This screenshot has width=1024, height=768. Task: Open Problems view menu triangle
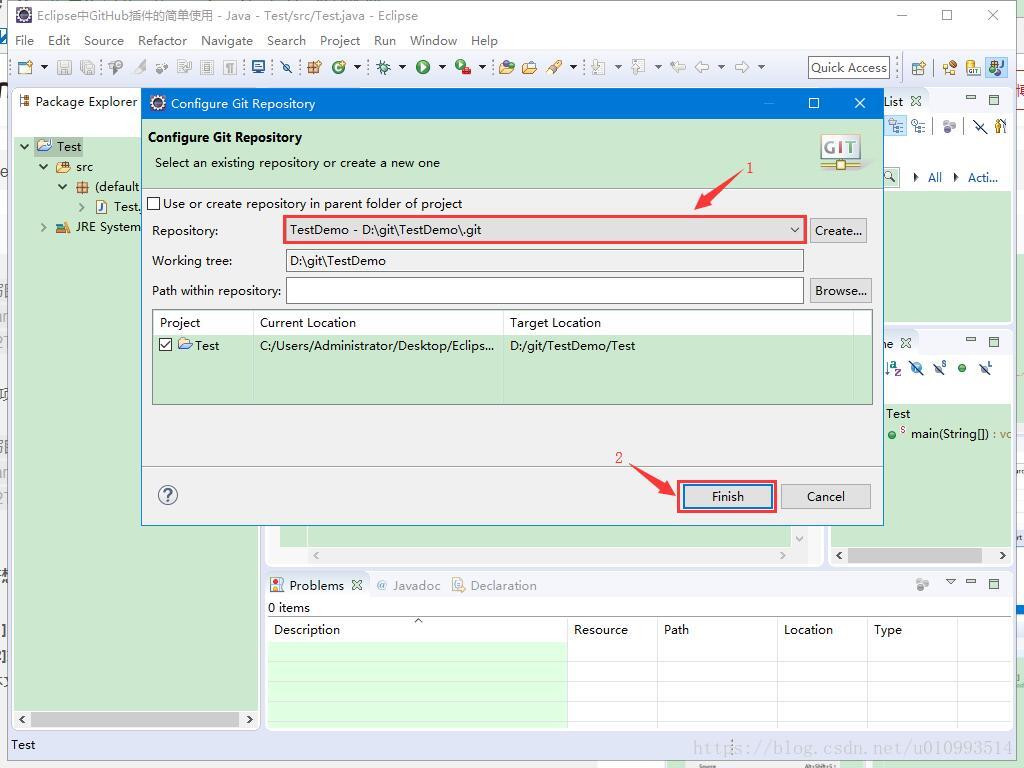point(951,582)
